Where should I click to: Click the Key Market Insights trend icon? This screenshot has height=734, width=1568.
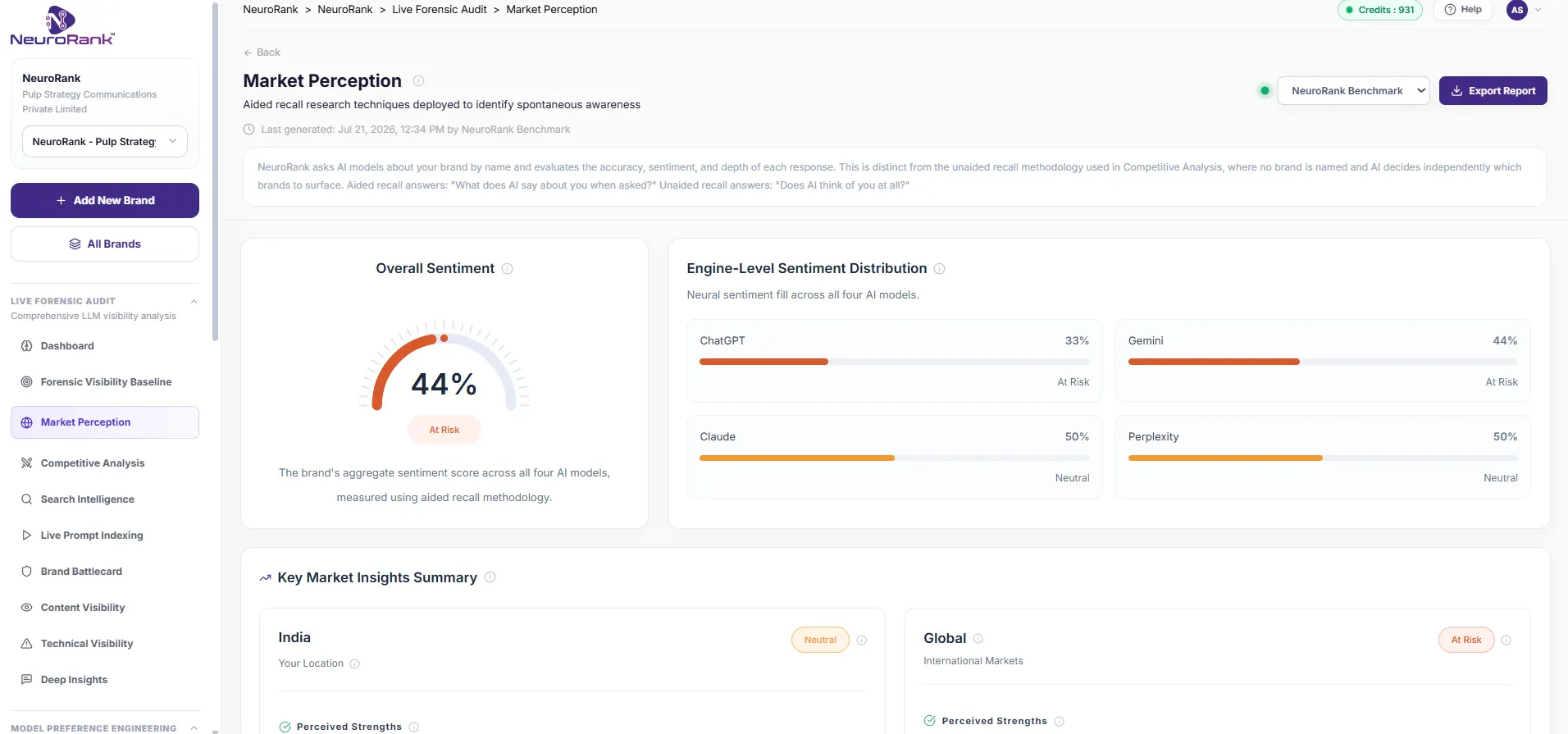point(265,578)
